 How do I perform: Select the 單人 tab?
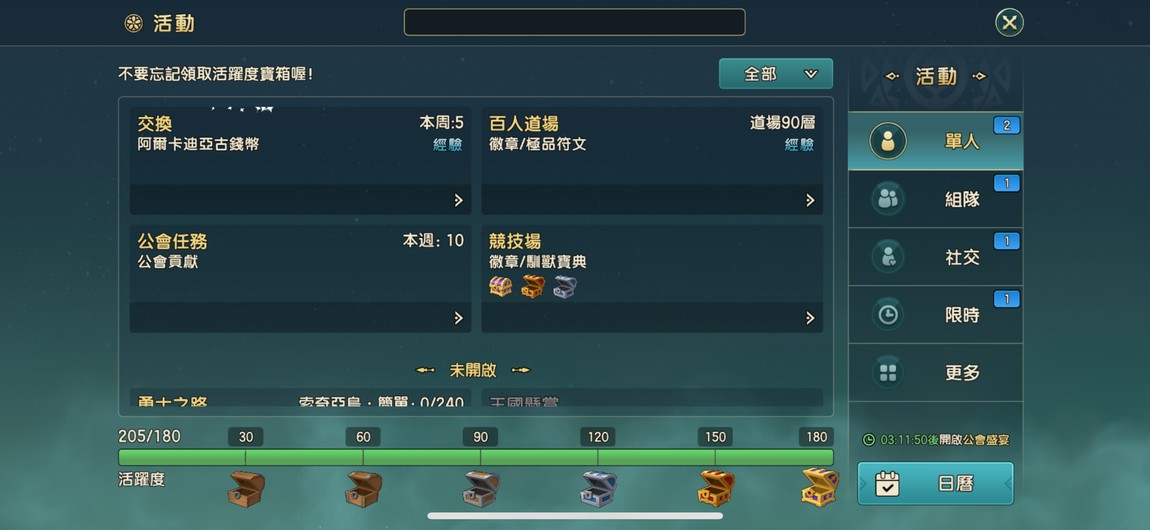point(935,141)
